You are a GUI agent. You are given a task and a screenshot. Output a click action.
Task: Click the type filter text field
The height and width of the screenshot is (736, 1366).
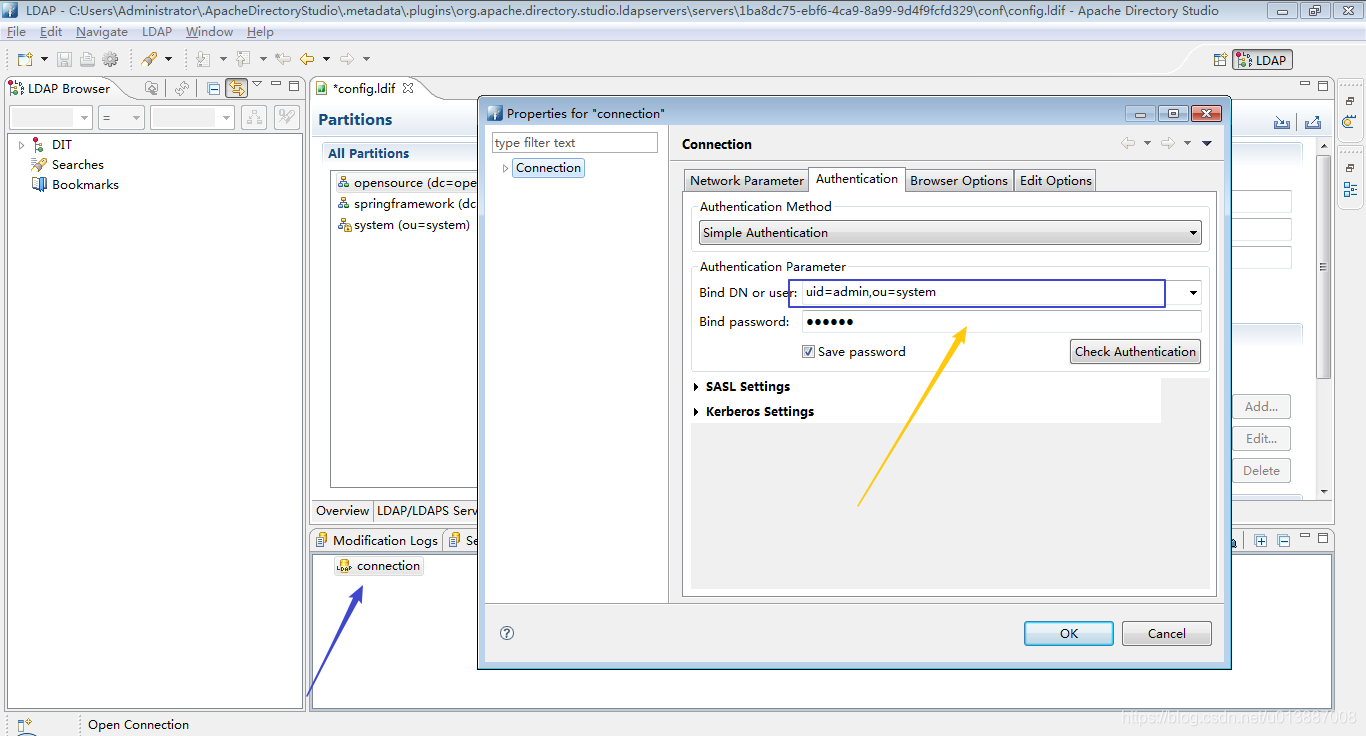point(574,143)
